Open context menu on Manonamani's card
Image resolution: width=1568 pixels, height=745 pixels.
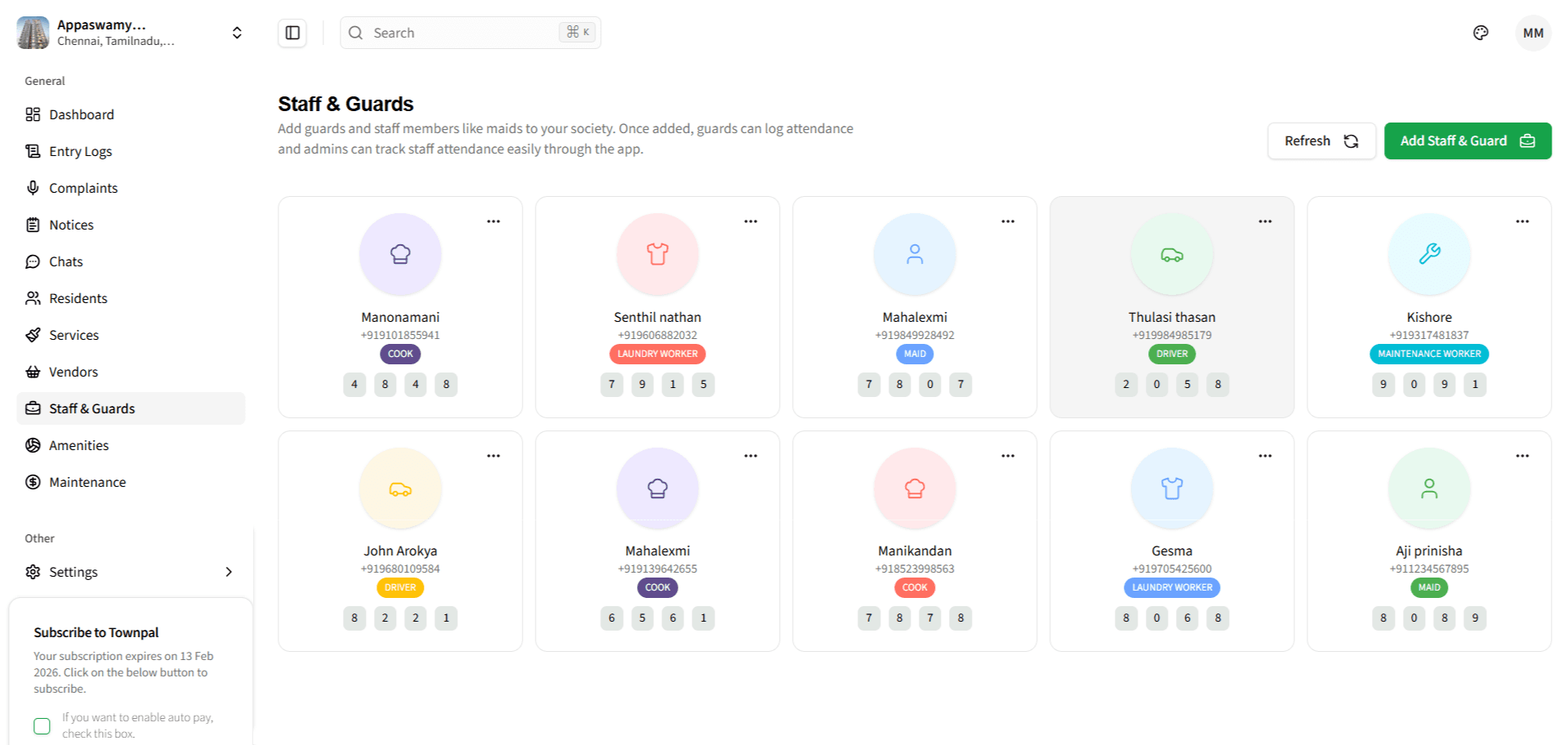pos(494,221)
